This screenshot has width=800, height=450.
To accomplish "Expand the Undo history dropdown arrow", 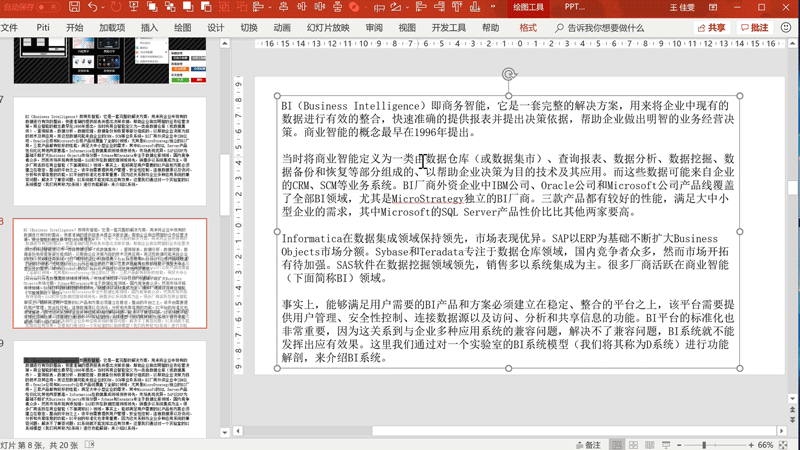I will 103,7.
